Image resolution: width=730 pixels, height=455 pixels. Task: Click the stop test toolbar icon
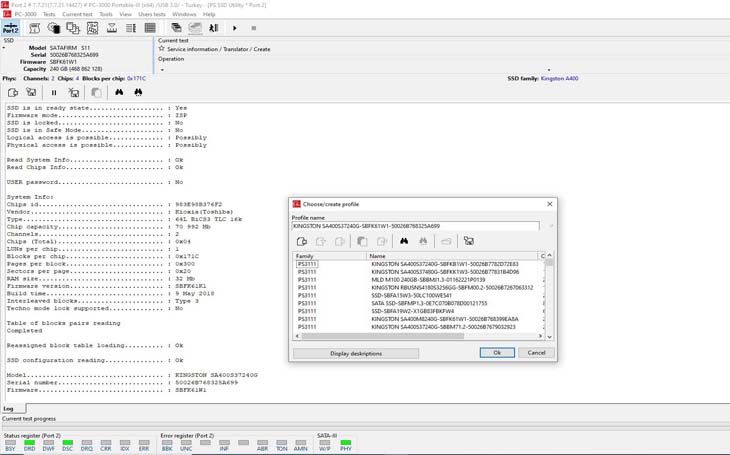[x=254, y=28]
